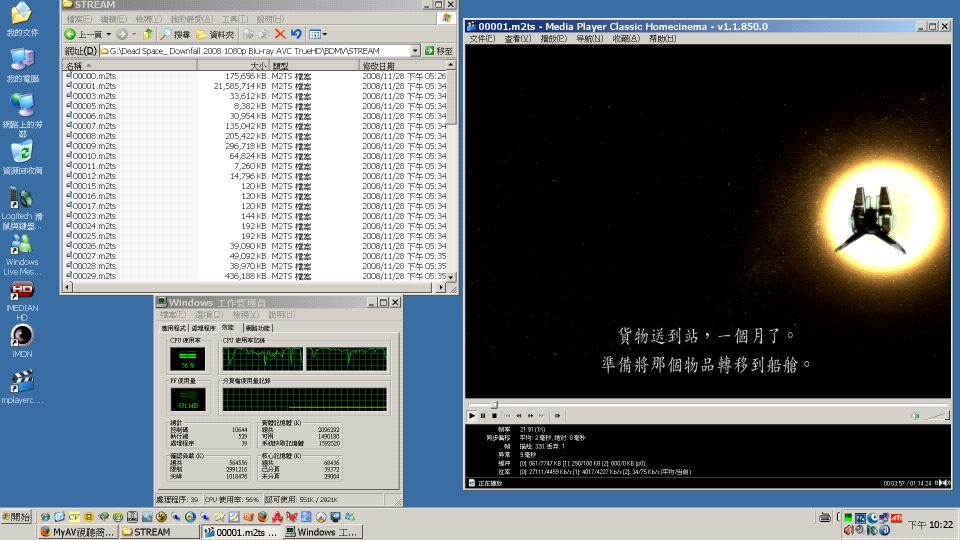Switch to the Processes tab in Task Manager

203,327
